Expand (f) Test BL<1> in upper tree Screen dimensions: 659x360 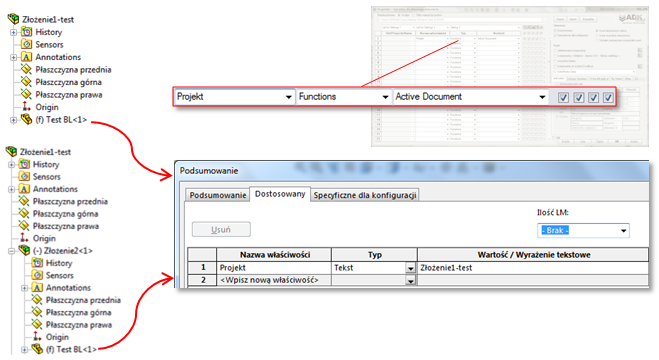point(13,120)
